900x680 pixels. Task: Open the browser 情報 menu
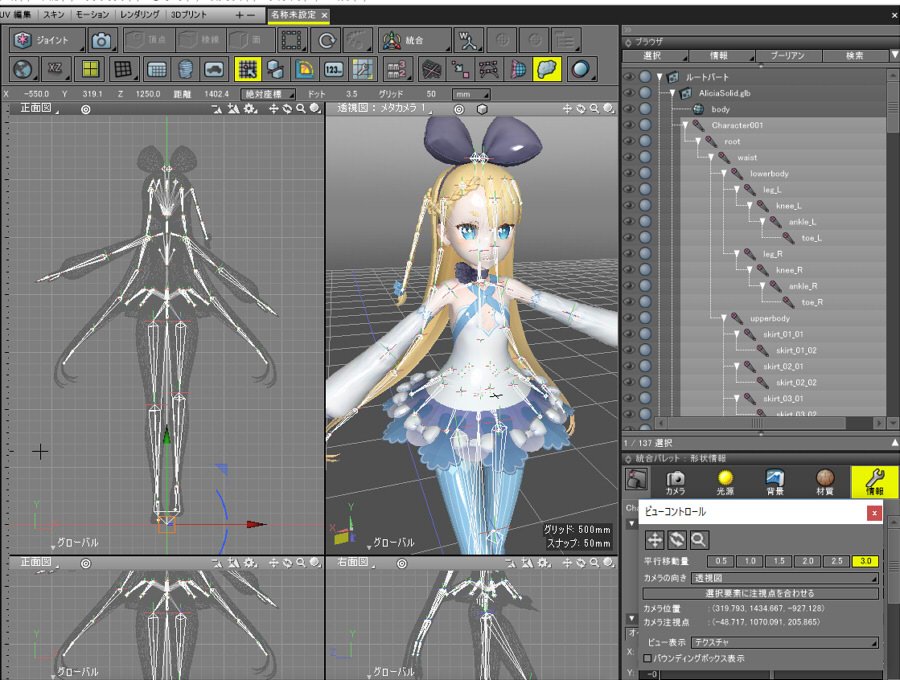click(x=721, y=56)
